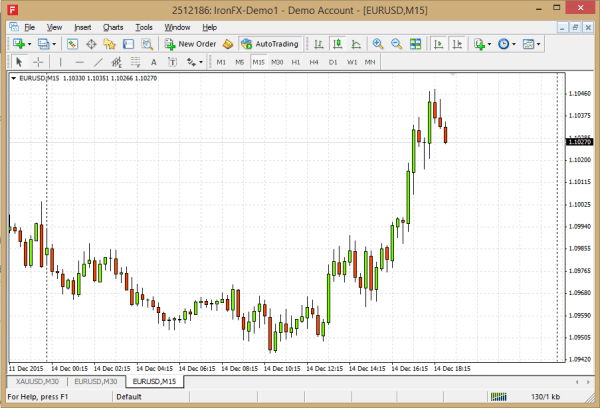Show the Market Watch window

point(72,44)
